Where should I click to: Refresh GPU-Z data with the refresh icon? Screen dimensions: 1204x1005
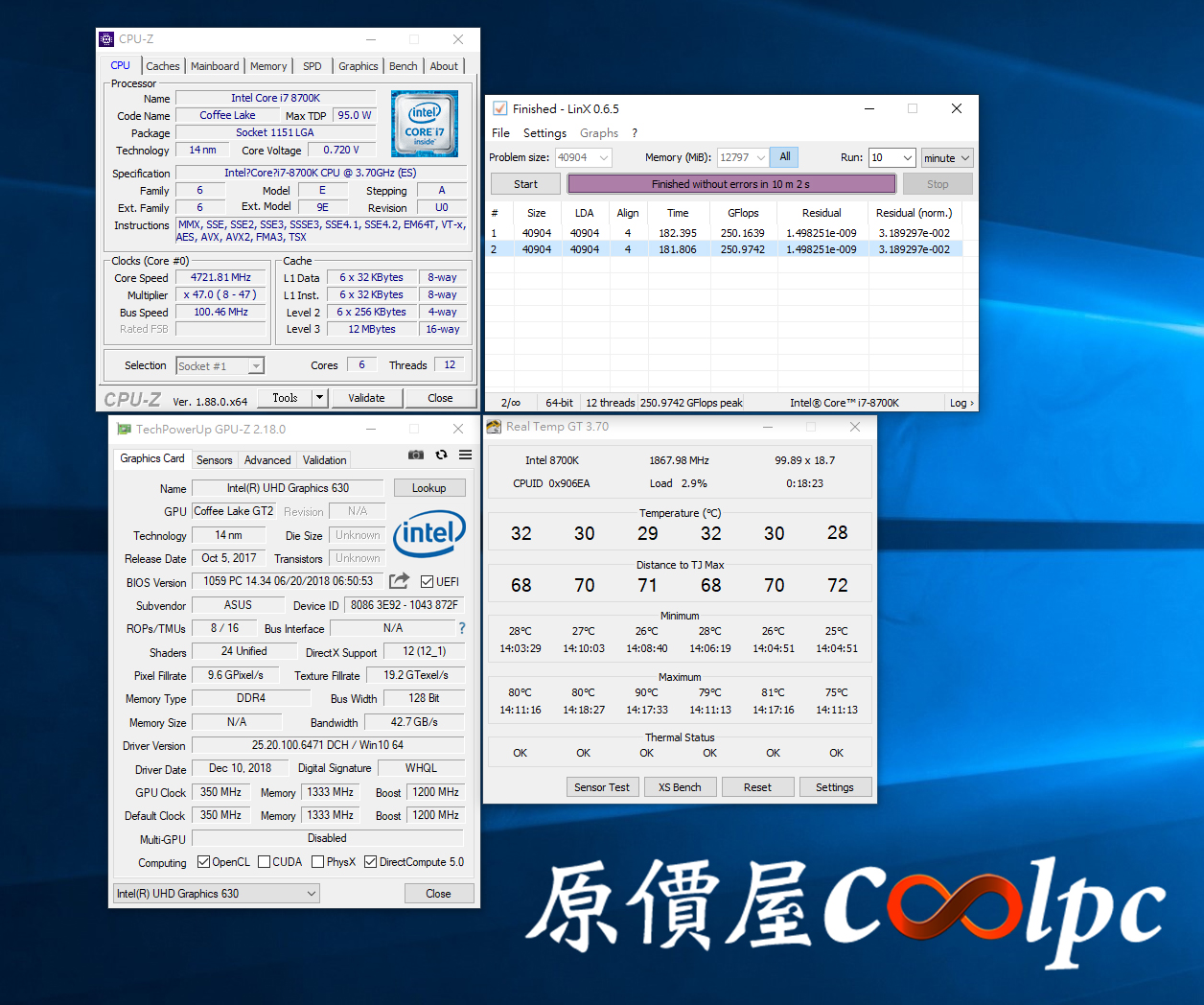(x=441, y=455)
